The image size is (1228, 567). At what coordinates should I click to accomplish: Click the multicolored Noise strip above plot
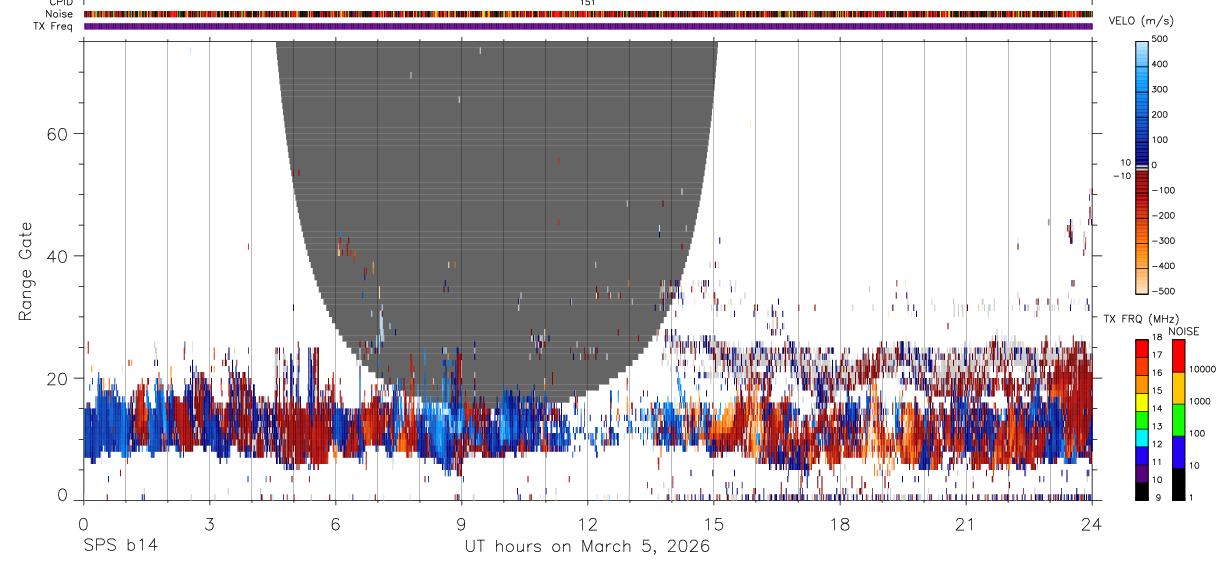(x=588, y=14)
